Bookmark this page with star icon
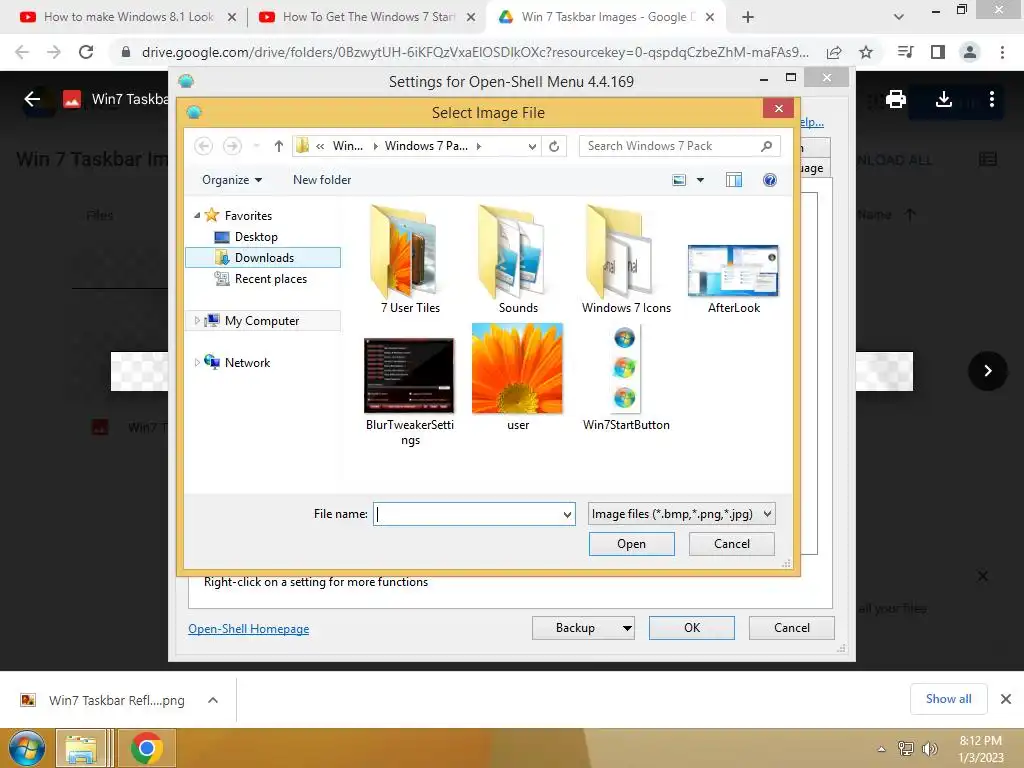This screenshot has width=1024, height=768. point(865,52)
